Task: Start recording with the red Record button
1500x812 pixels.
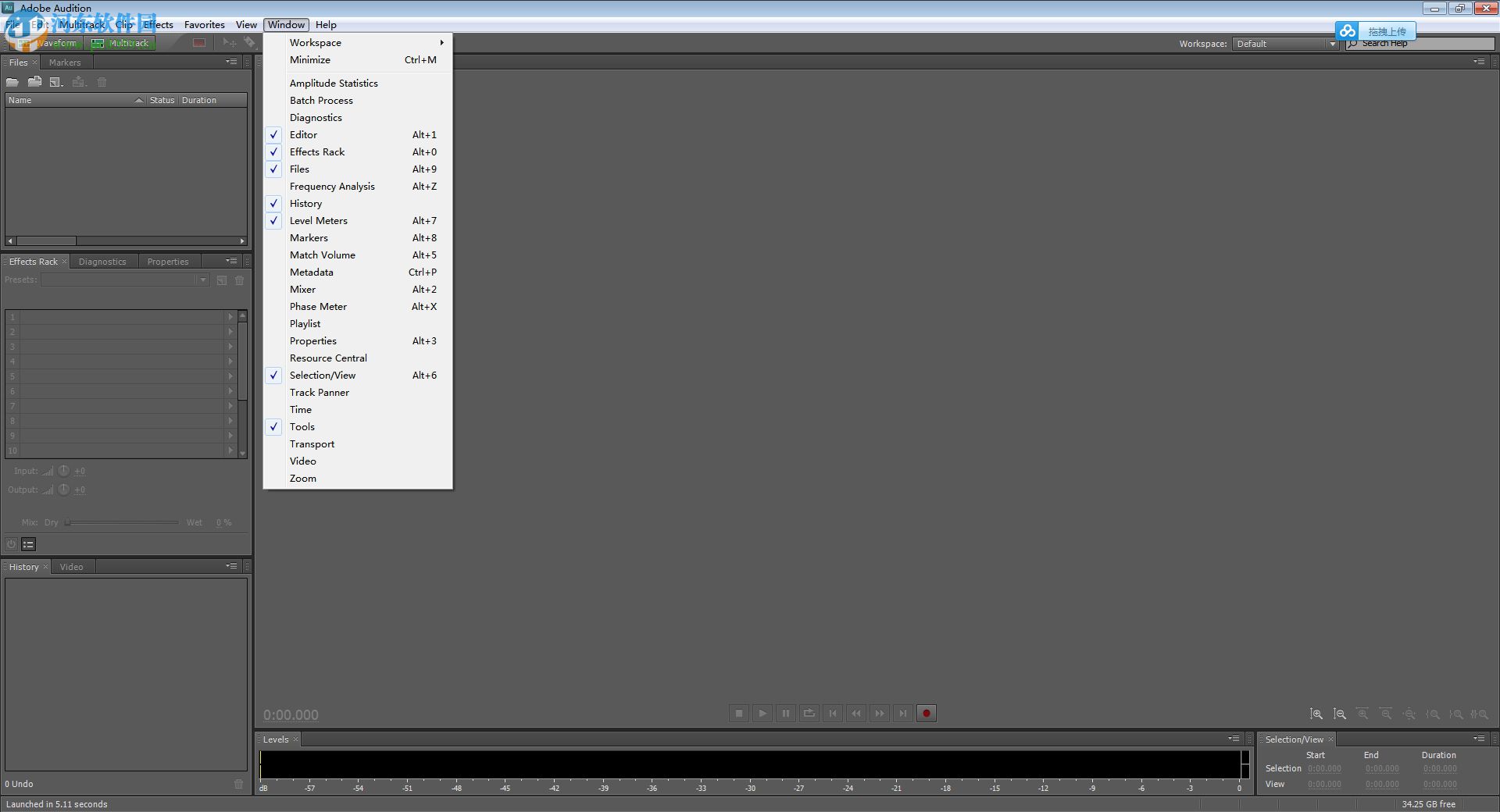Action: 926,713
